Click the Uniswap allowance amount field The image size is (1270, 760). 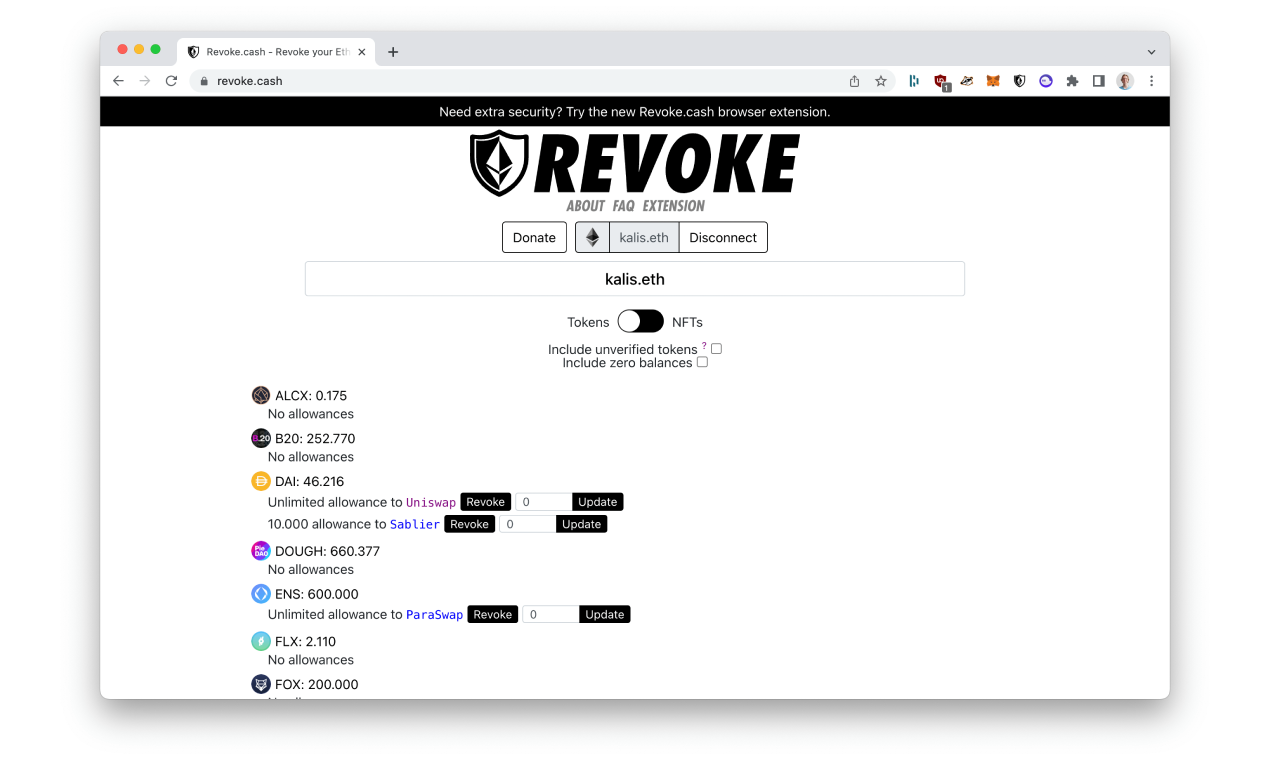tap(544, 502)
